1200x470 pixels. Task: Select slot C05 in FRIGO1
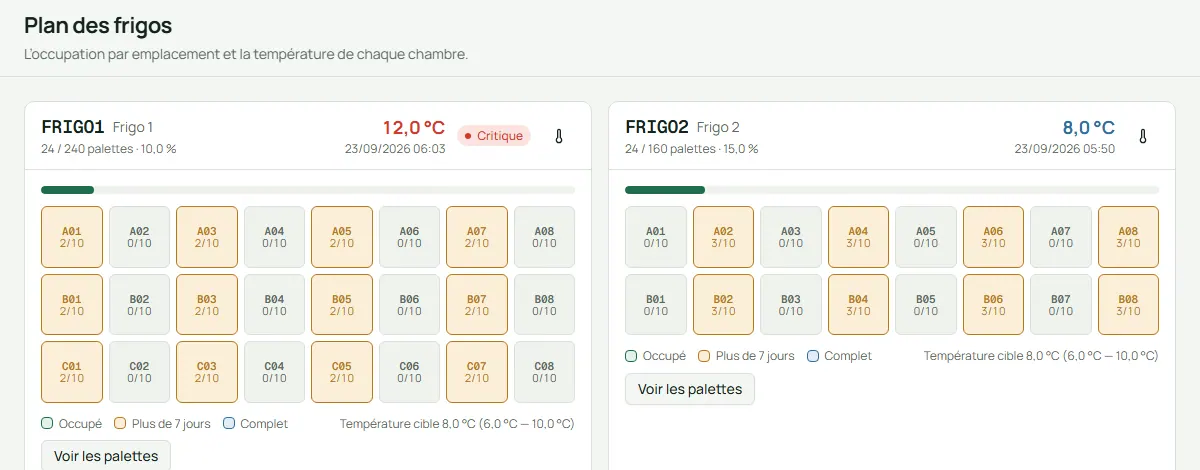(x=342, y=372)
